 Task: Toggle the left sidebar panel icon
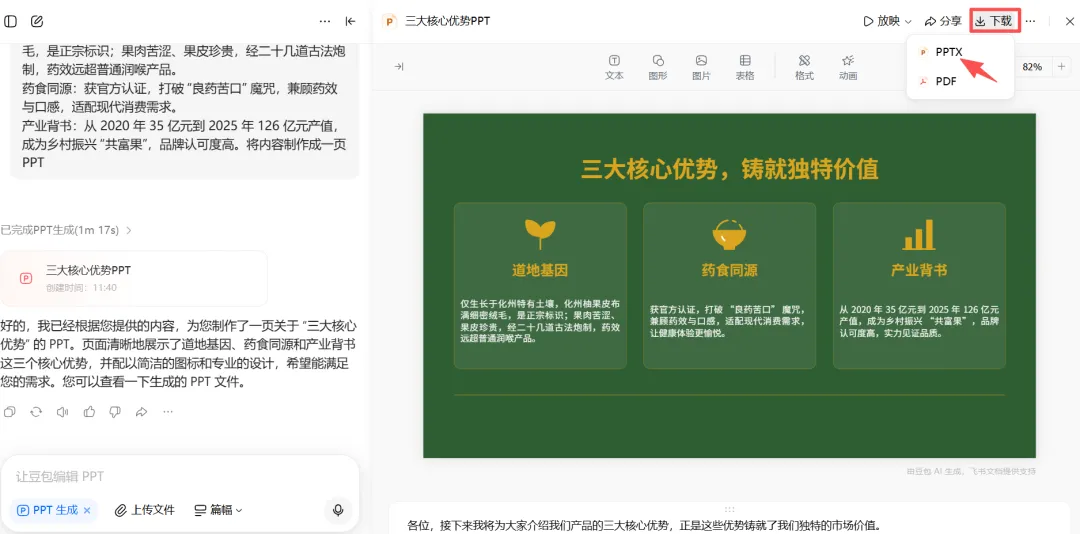click(10, 21)
